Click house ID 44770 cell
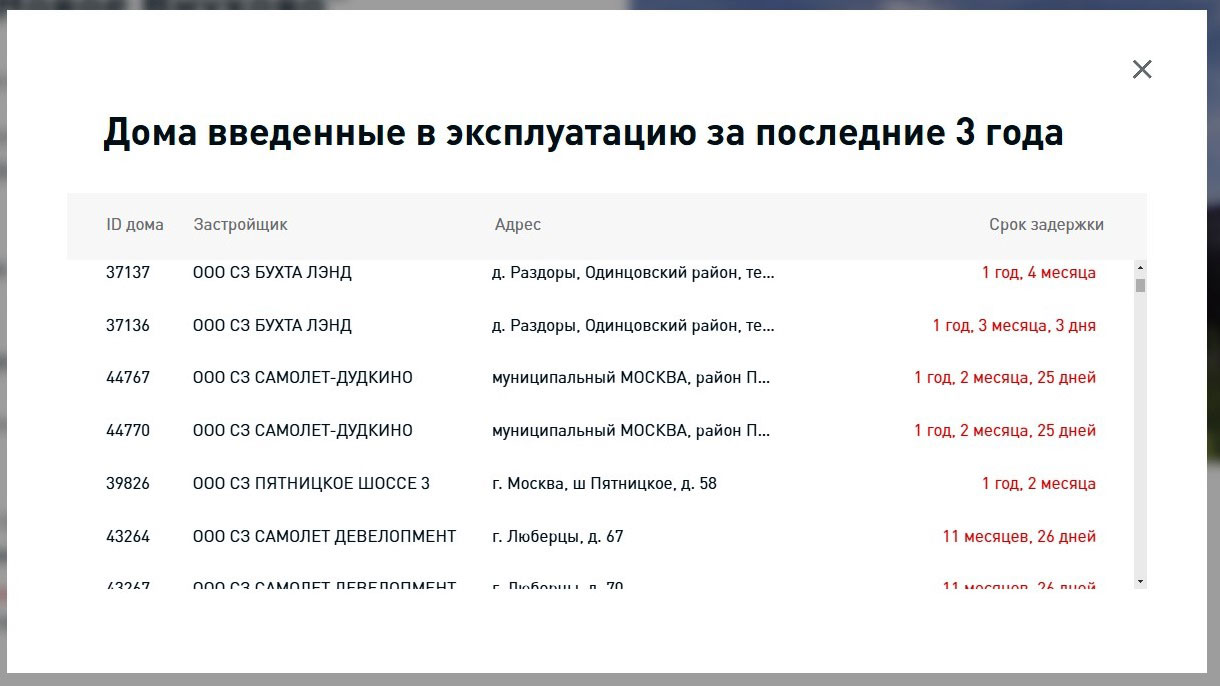The height and width of the screenshot is (686, 1220). 128,431
